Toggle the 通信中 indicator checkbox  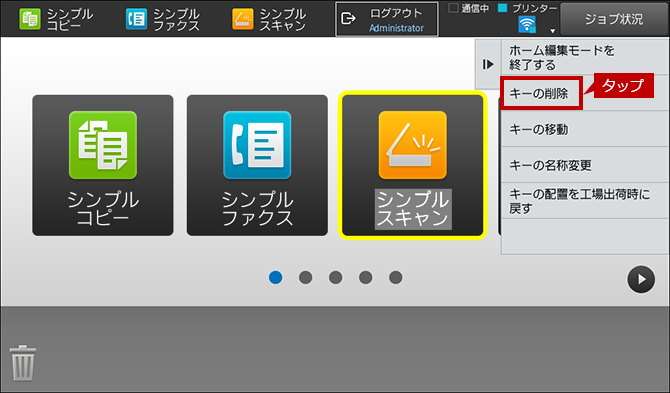(453, 8)
